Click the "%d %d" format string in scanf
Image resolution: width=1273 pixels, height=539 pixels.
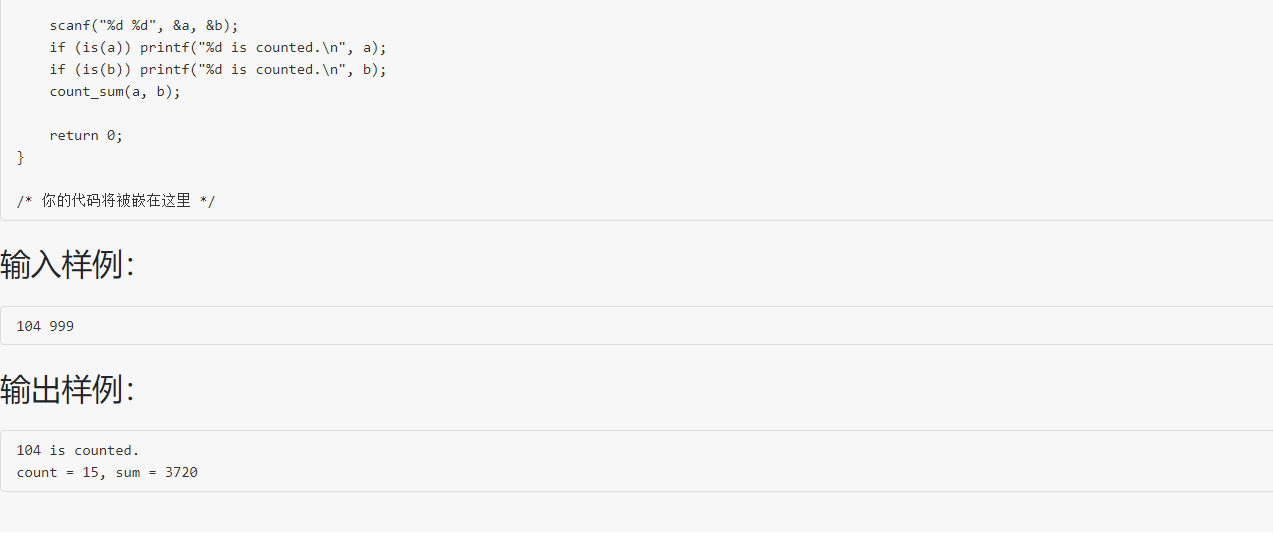point(131,25)
